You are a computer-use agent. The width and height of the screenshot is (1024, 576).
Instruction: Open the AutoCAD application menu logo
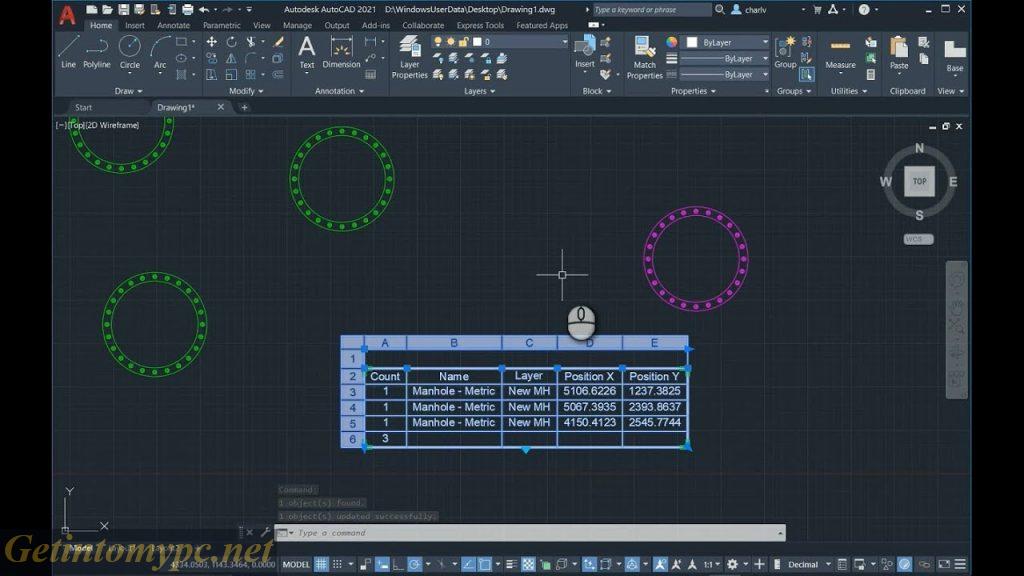(67, 14)
